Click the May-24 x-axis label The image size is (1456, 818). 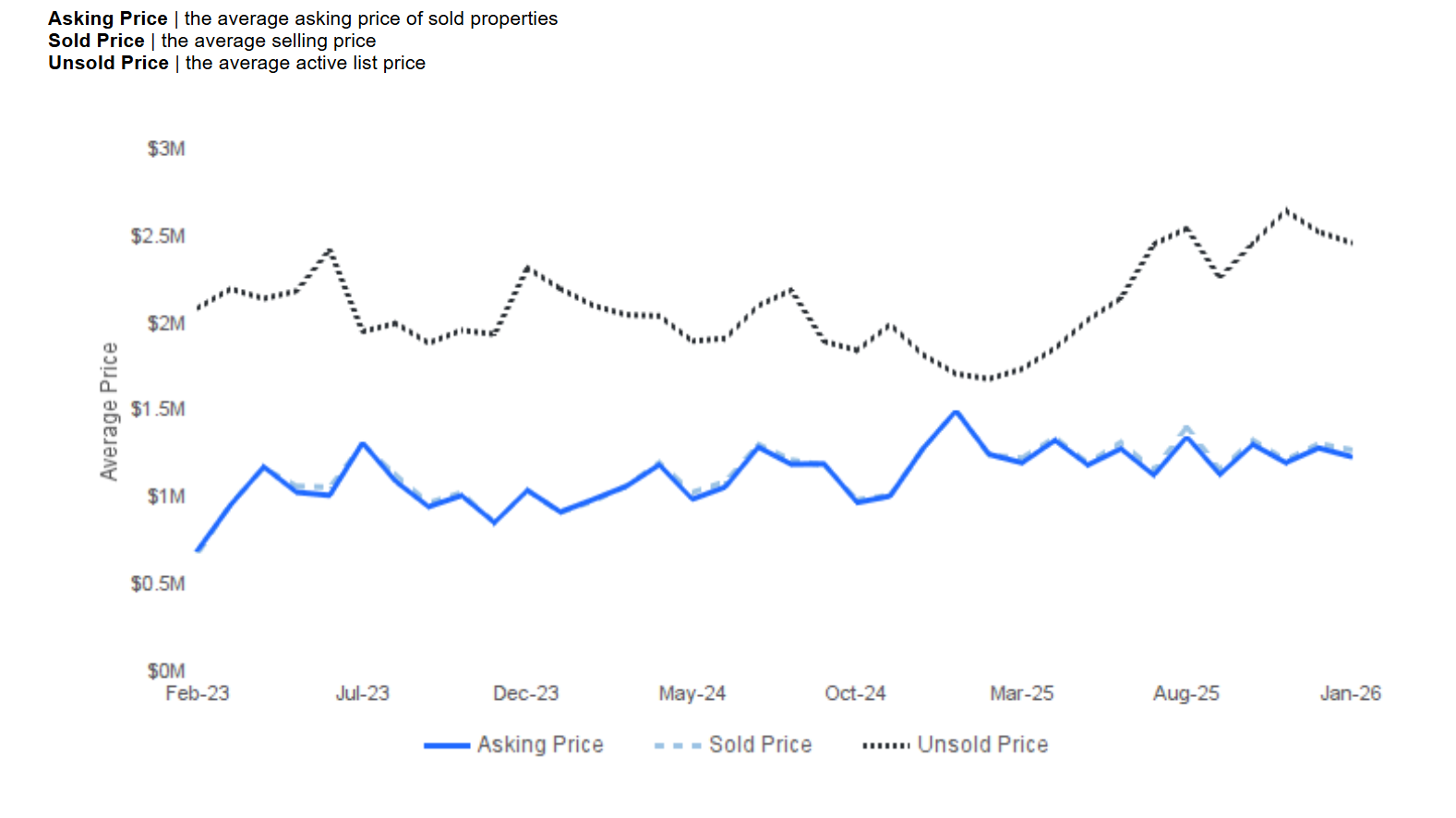(x=692, y=693)
